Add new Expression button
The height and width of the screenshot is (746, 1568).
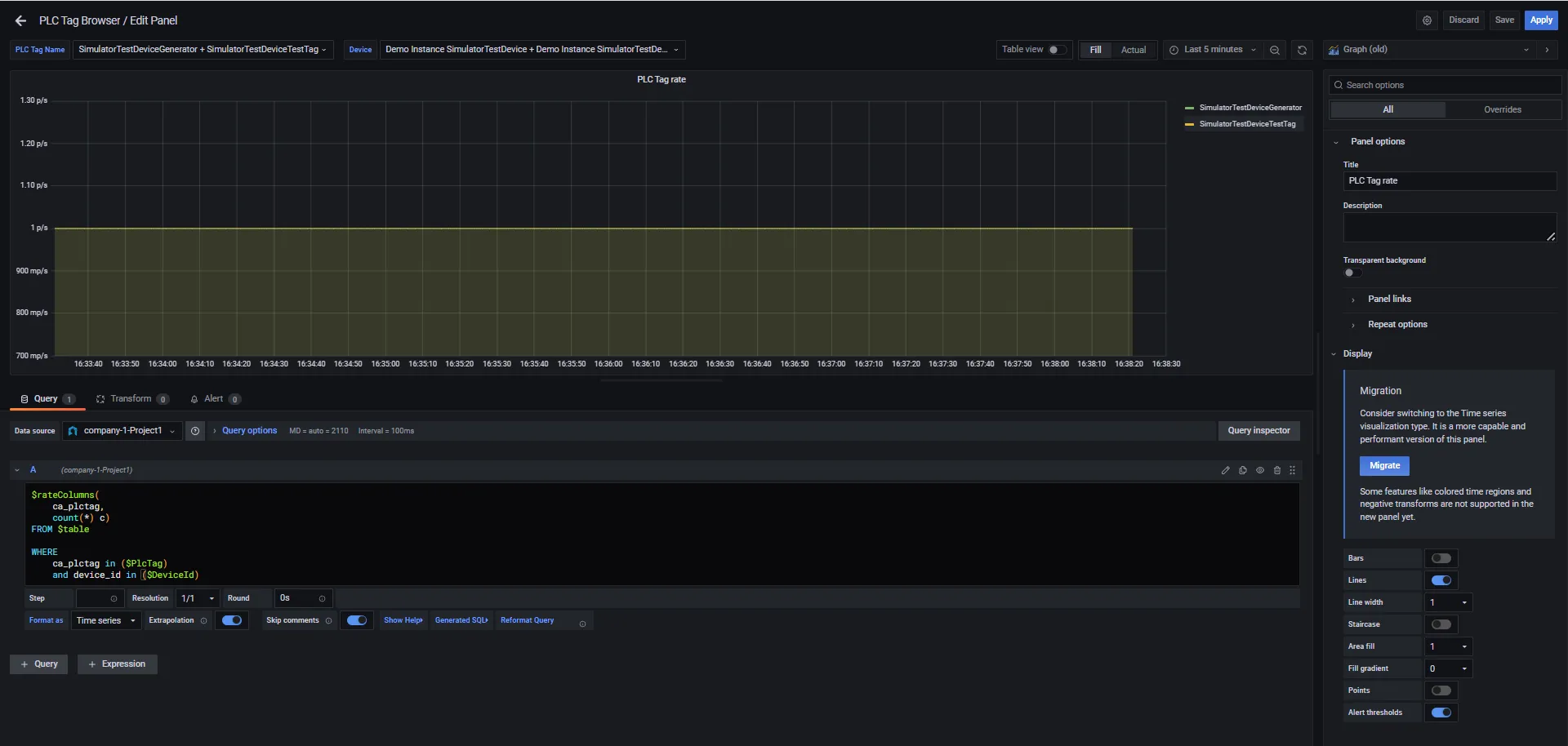(117, 664)
